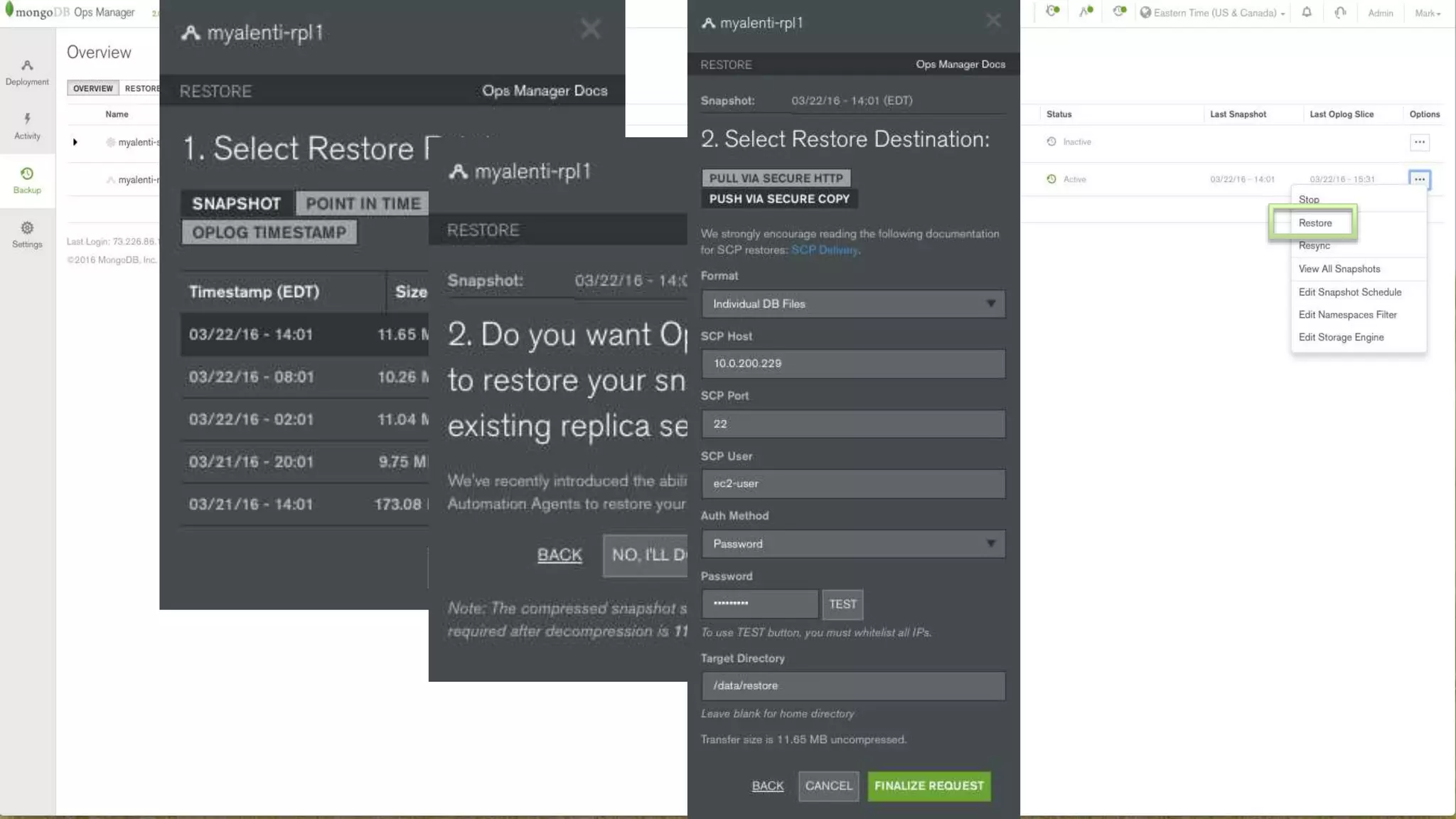1456x819 pixels.
Task: Open the Auth Method dropdown
Action: pos(852,544)
